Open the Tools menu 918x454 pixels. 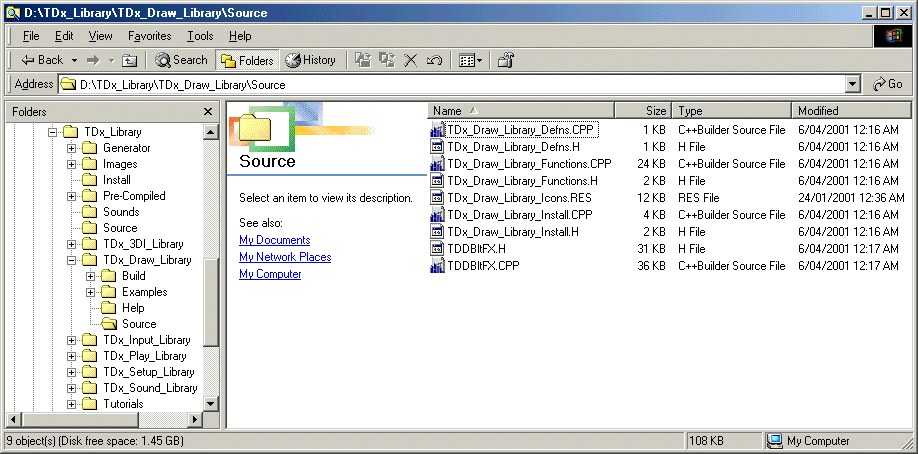(x=200, y=36)
